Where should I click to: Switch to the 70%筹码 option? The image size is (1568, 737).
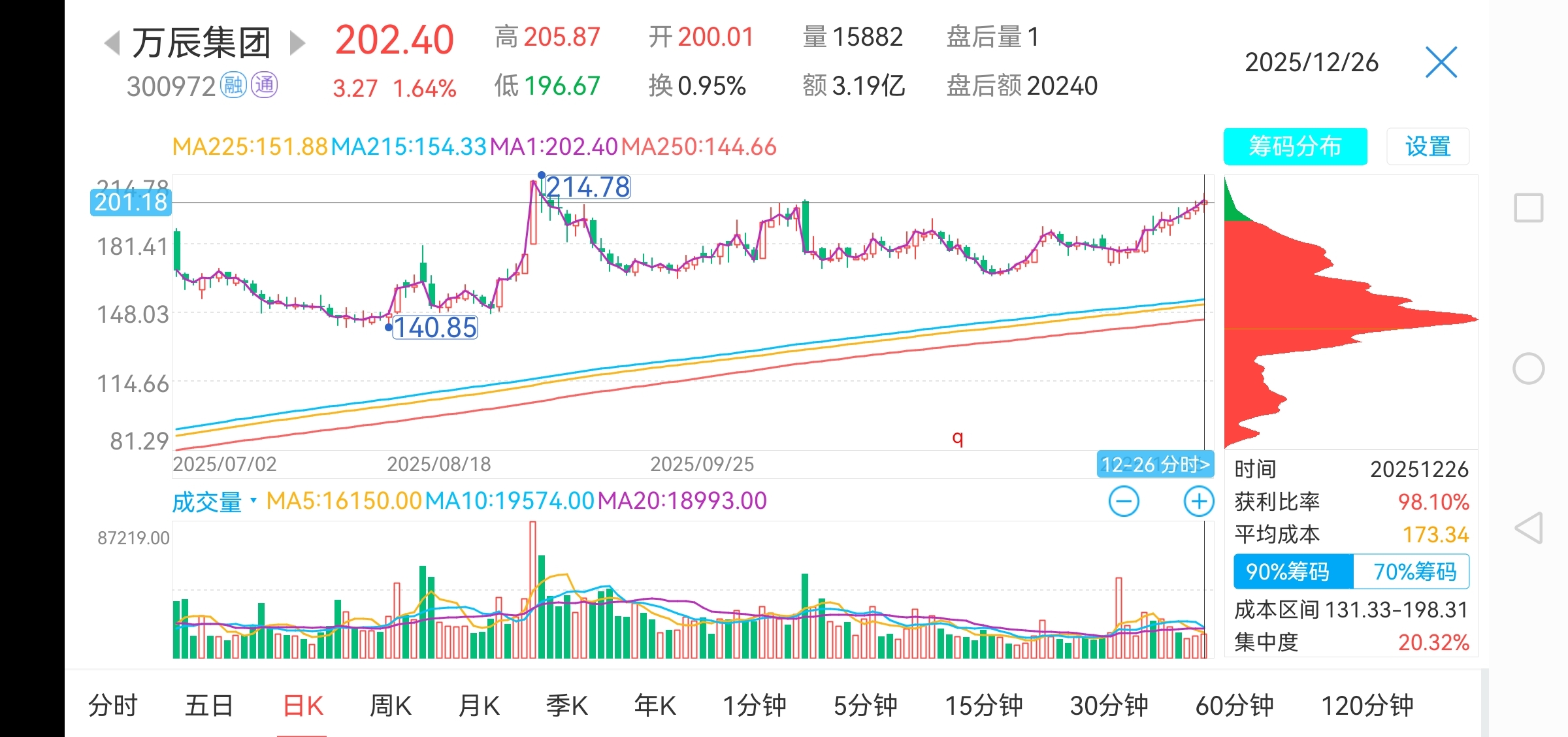[1414, 572]
